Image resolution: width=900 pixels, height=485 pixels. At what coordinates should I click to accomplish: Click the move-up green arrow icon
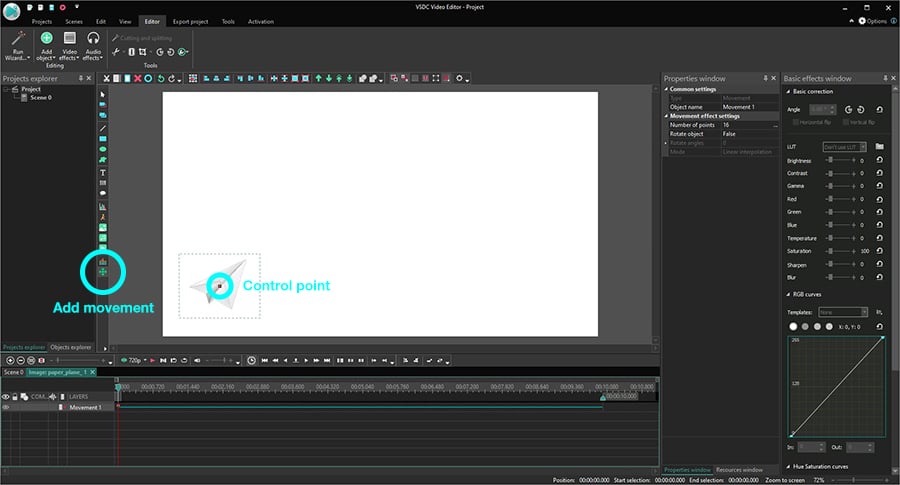(319, 79)
